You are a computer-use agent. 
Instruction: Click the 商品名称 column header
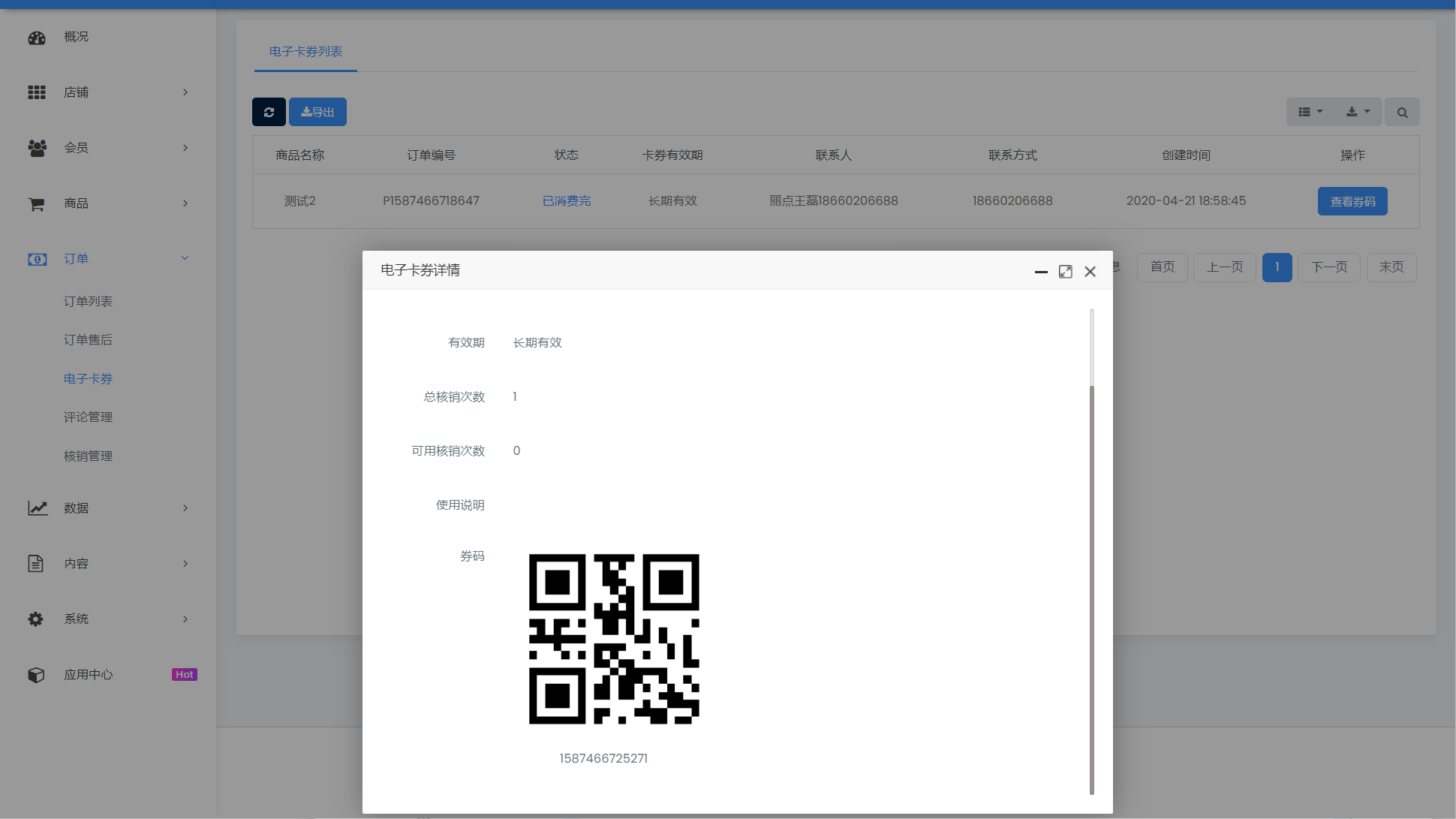(299, 155)
